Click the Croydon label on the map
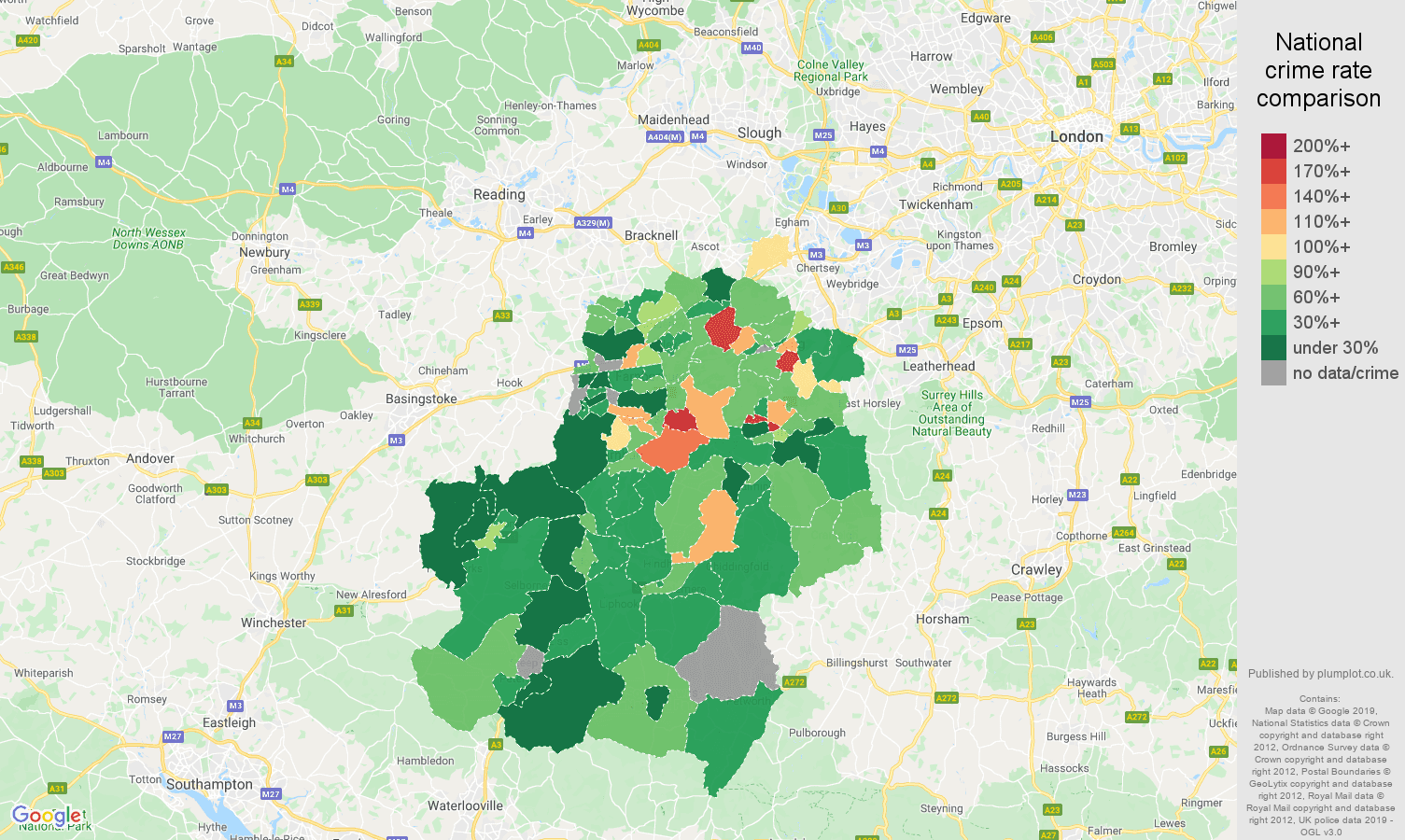The height and width of the screenshot is (840, 1405). (1097, 279)
